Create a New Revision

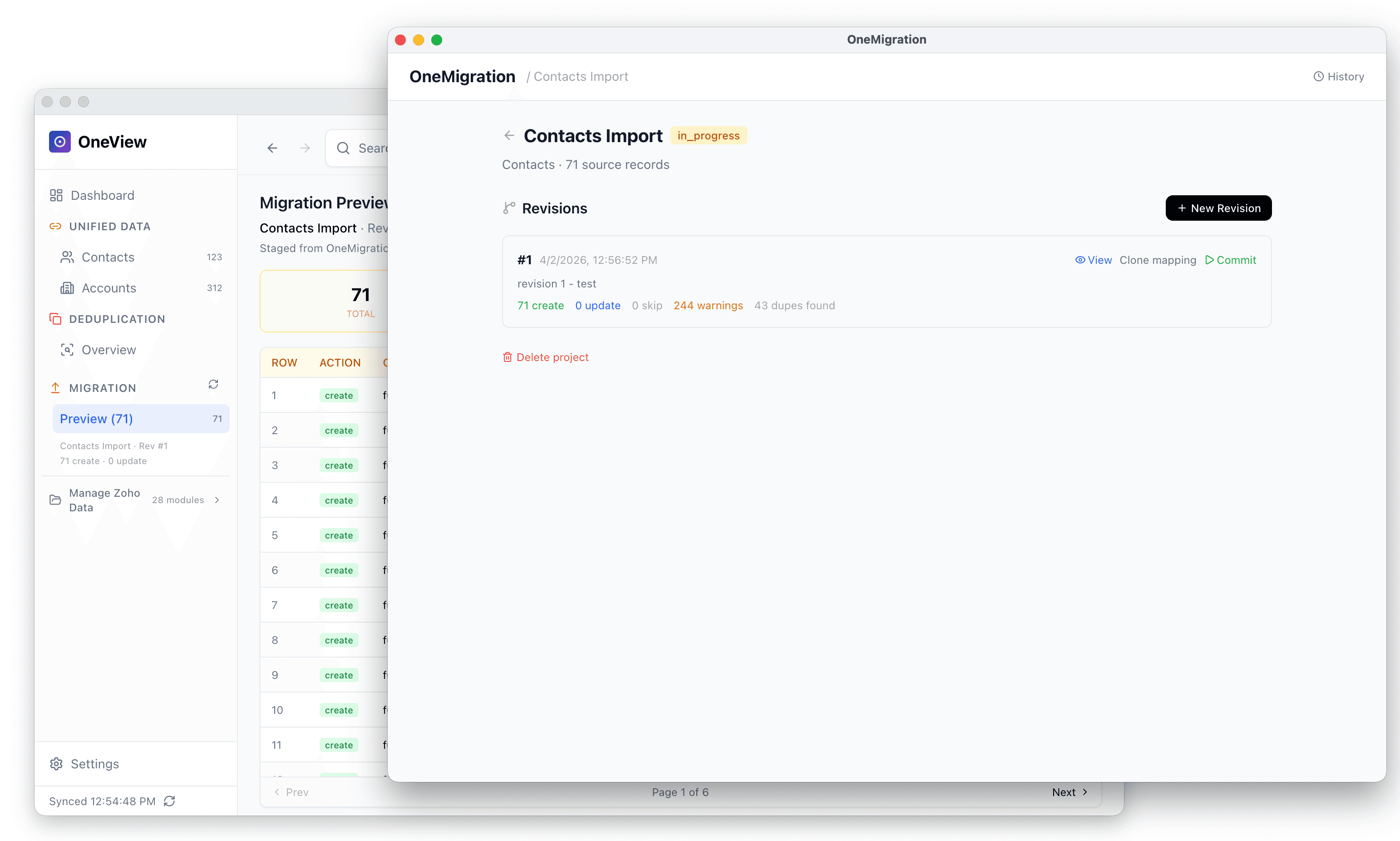tap(1218, 208)
